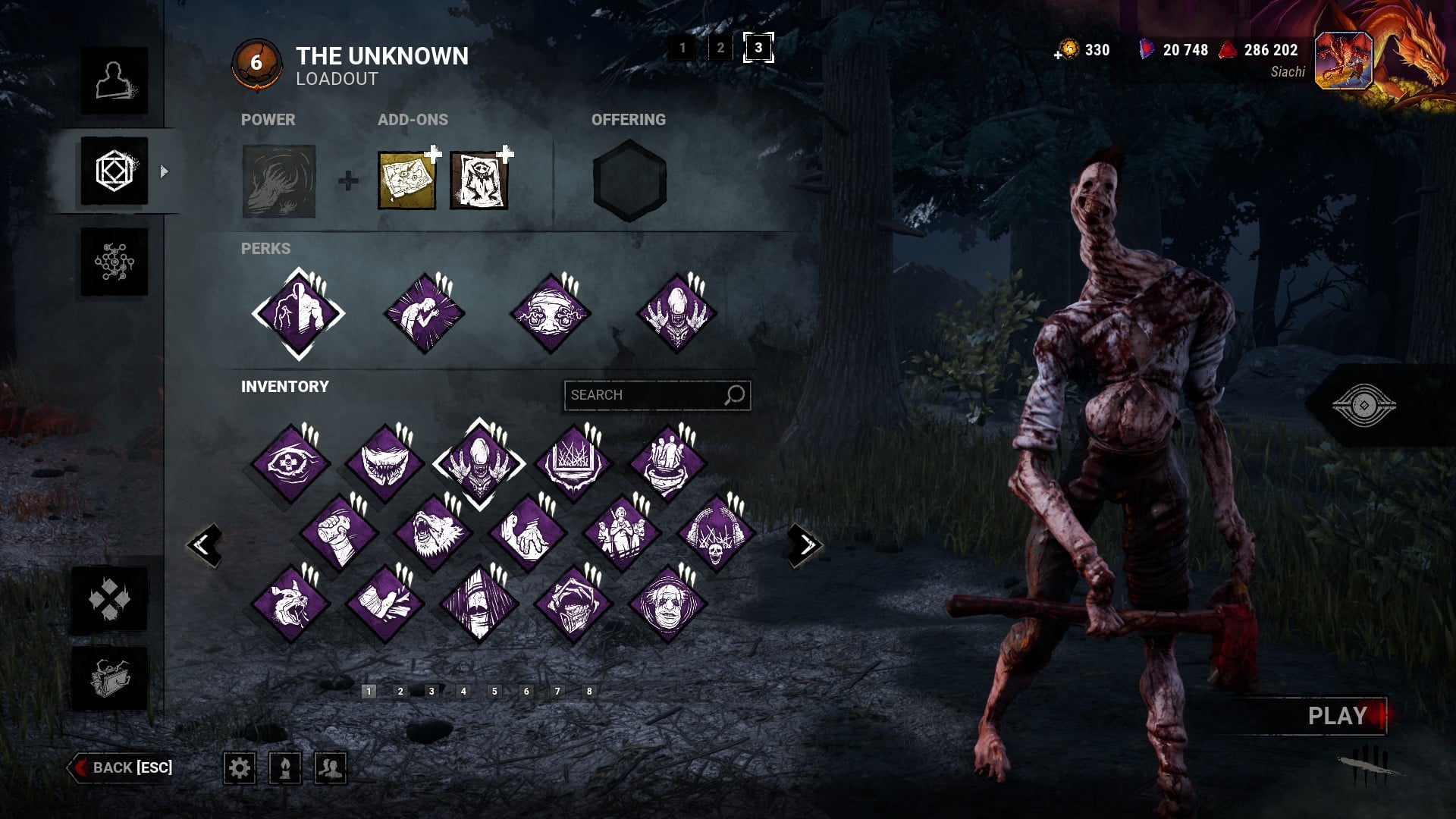Click the yellow map add-on slot
The height and width of the screenshot is (819, 1456).
[407, 180]
